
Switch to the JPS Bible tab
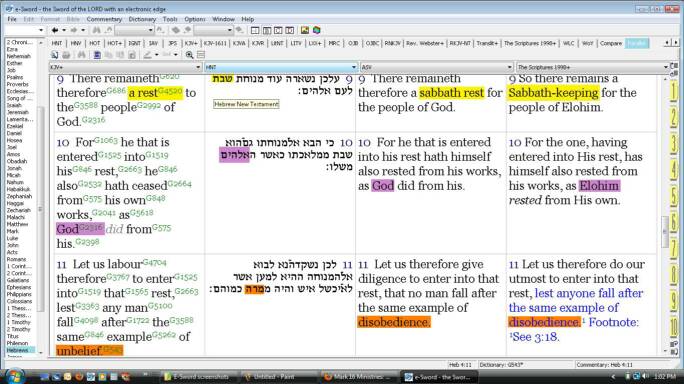(172, 43)
